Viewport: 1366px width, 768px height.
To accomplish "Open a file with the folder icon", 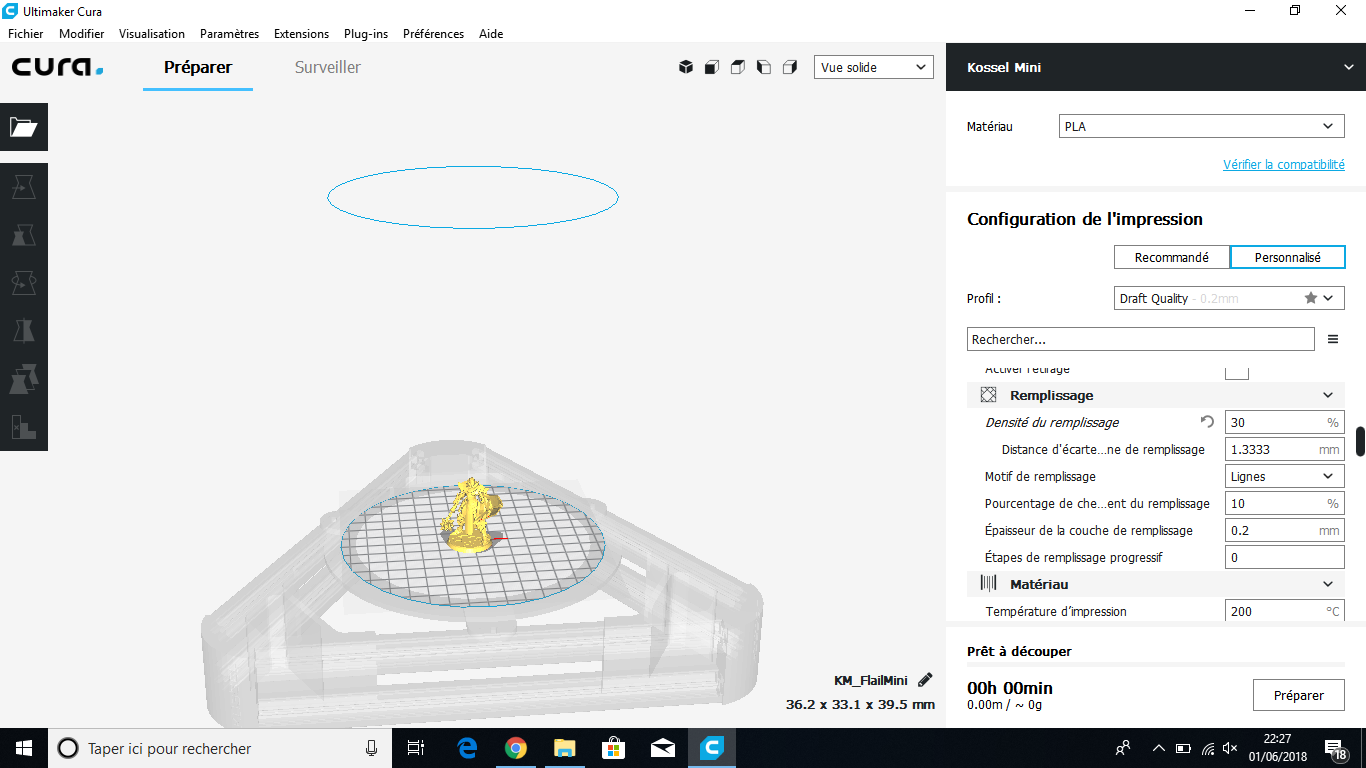I will (x=24, y=127).
